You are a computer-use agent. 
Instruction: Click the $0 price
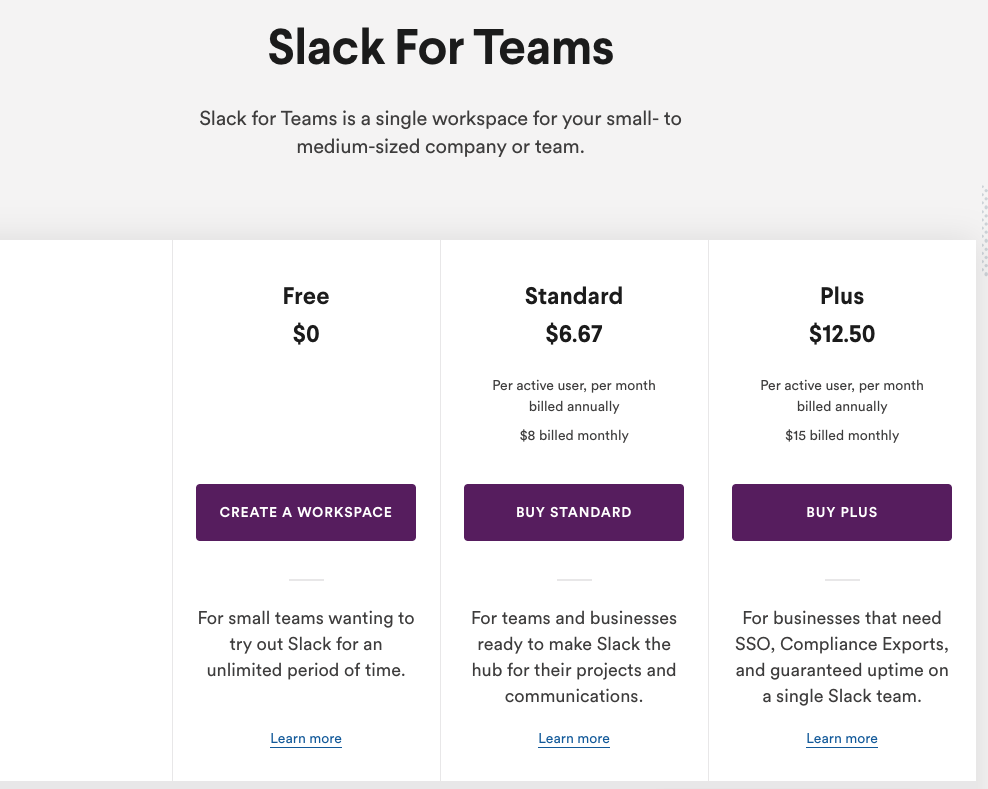[x=306, y=334]
